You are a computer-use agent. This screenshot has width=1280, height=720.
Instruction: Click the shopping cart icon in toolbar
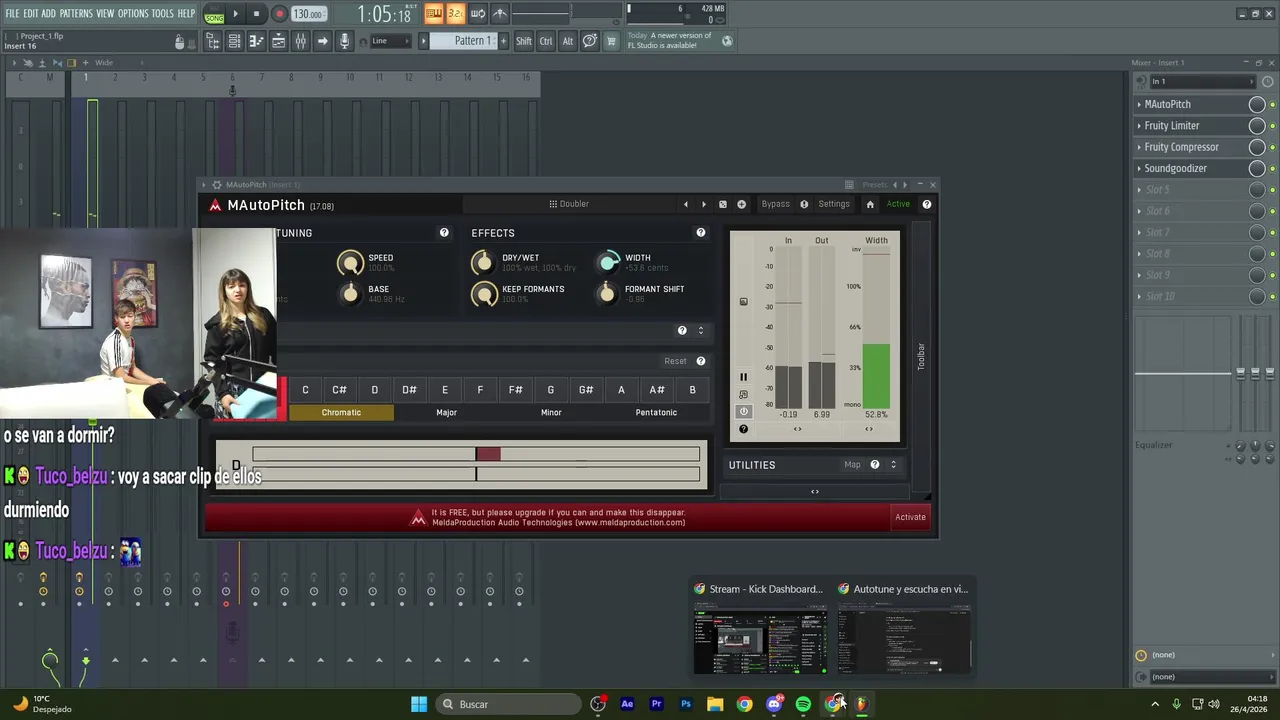(611, 41)
